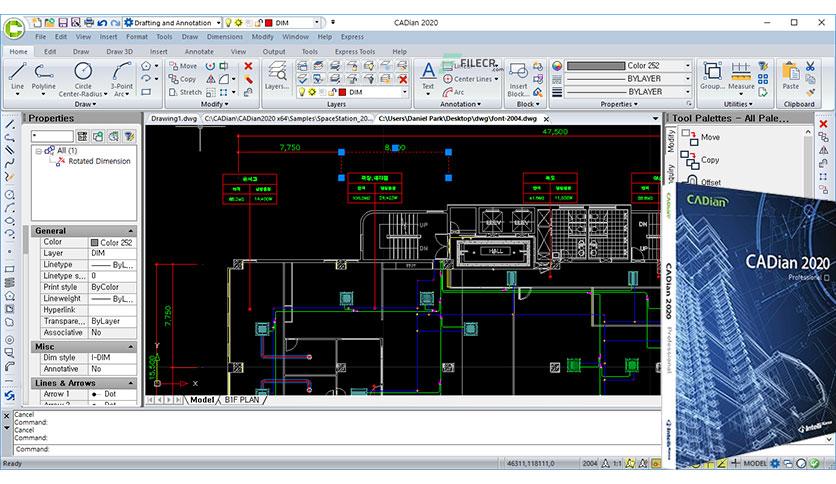Screen dimensions: 836x484
Task: Toggle MODEL space button in status bar
Action: coord(754,463)
